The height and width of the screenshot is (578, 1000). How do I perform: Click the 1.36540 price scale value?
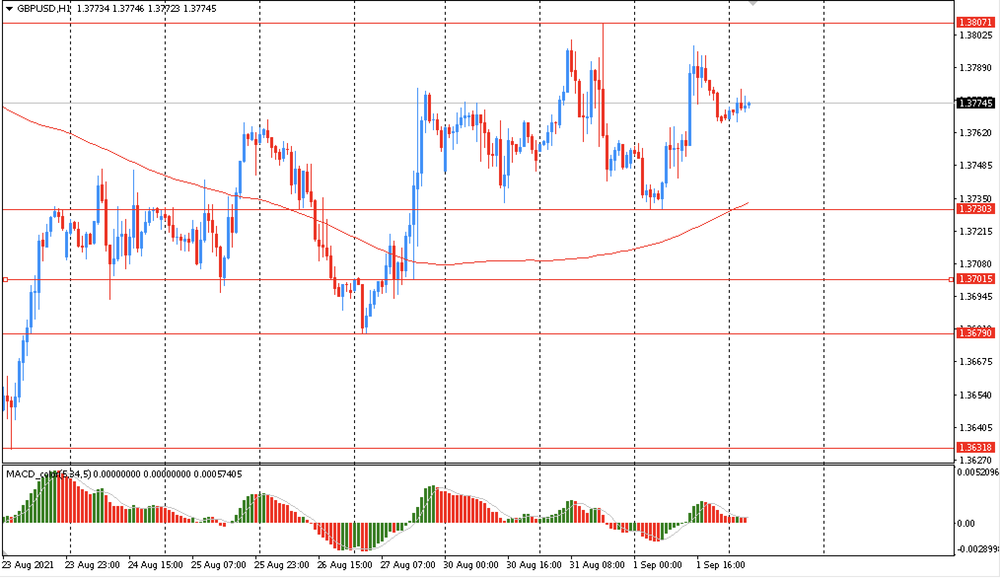coord(976,395)
